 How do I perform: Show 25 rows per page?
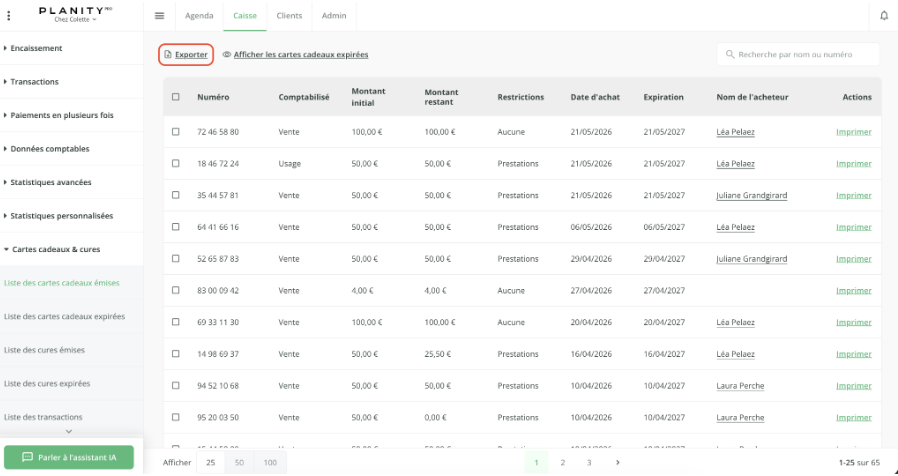click(211, 462)
